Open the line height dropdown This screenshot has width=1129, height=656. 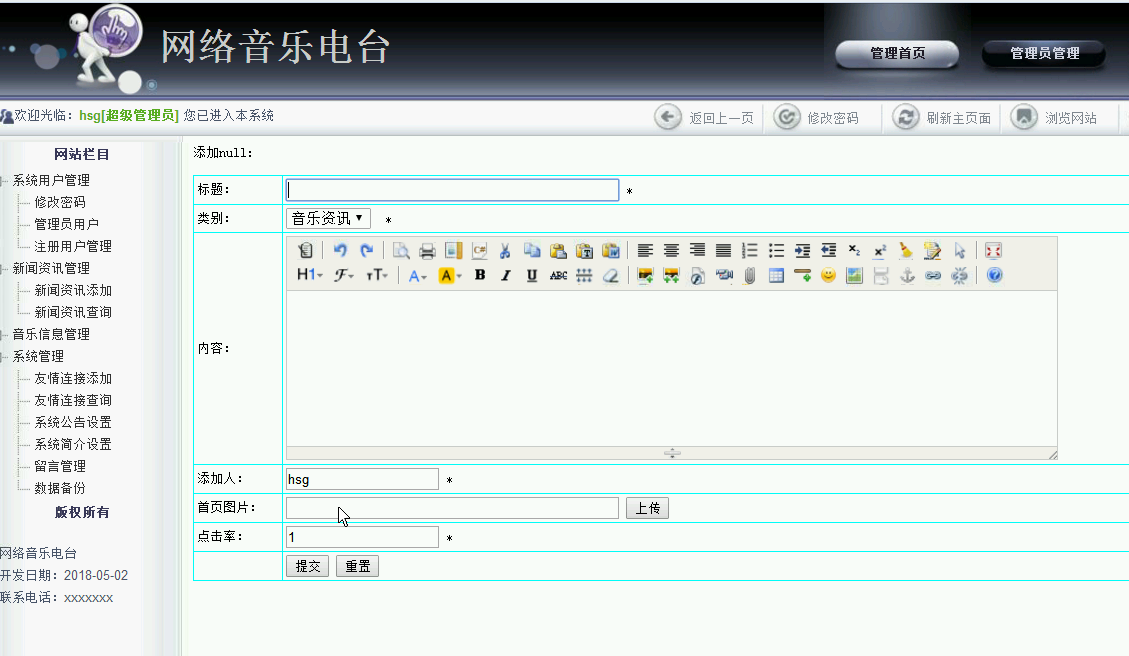[584, 275]
